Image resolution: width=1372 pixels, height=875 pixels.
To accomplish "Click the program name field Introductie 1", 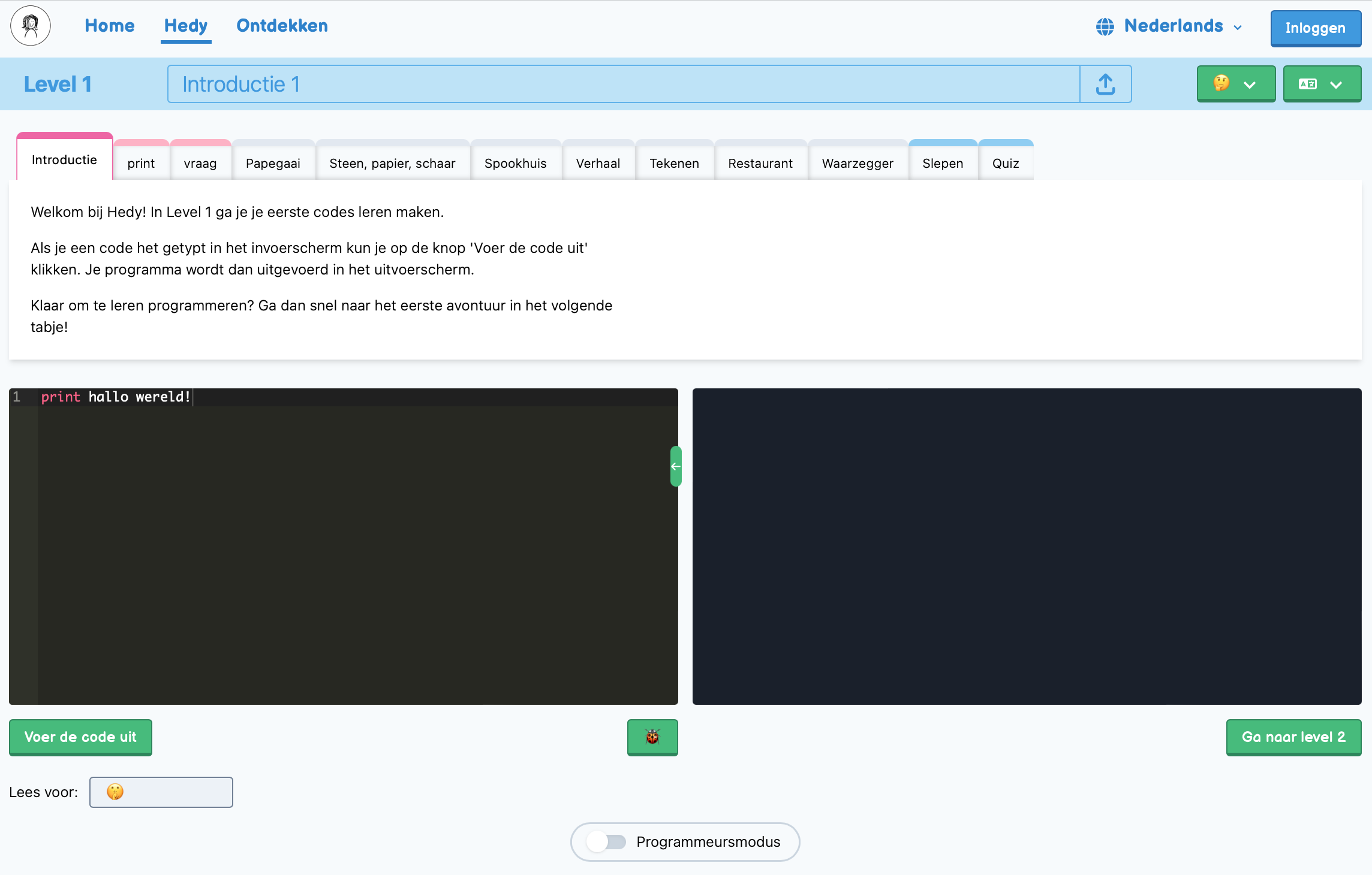I will [624, 84].
